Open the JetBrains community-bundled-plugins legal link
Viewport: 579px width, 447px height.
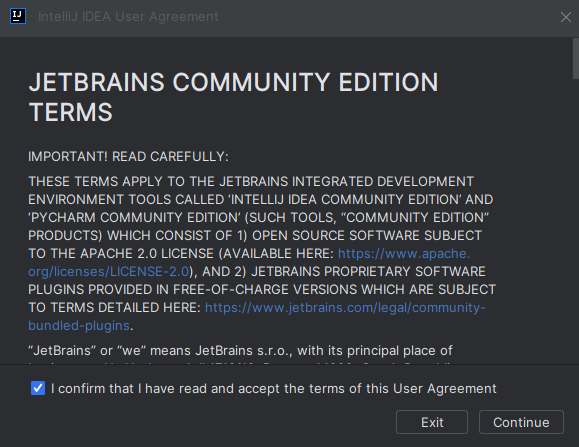coord(345,307)
